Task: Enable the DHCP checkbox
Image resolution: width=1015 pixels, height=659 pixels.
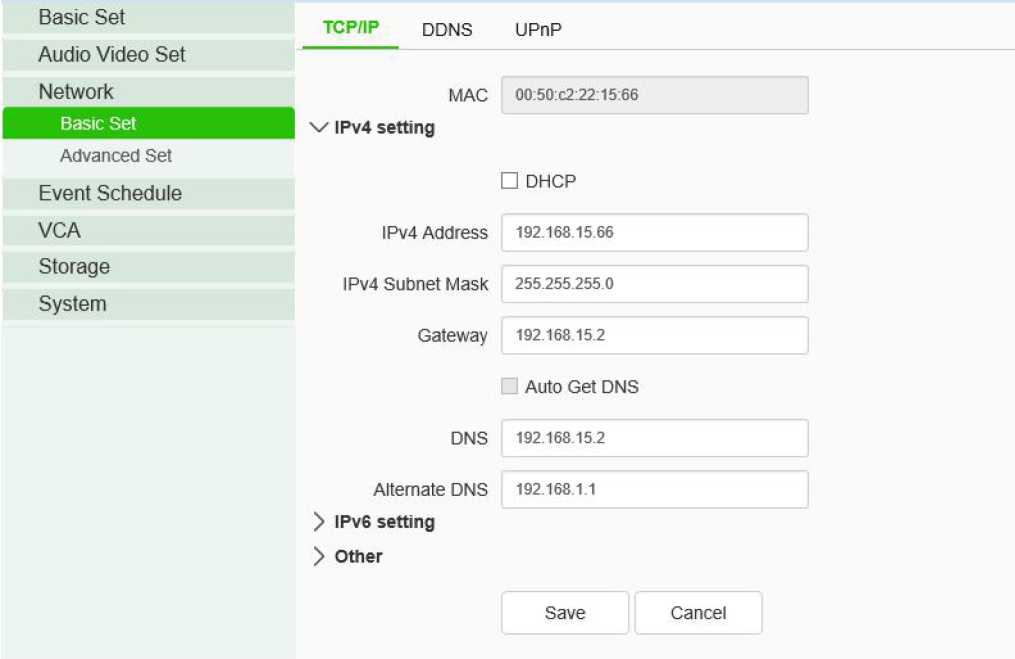Action: (510, 181)
